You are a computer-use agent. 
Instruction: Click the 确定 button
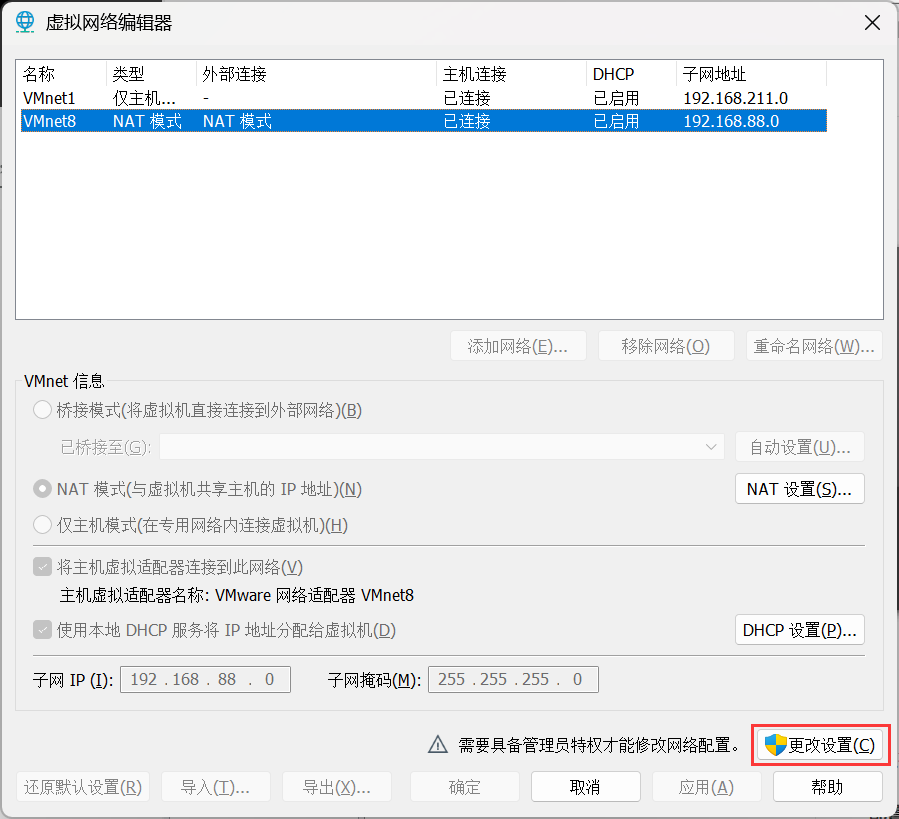464,787
